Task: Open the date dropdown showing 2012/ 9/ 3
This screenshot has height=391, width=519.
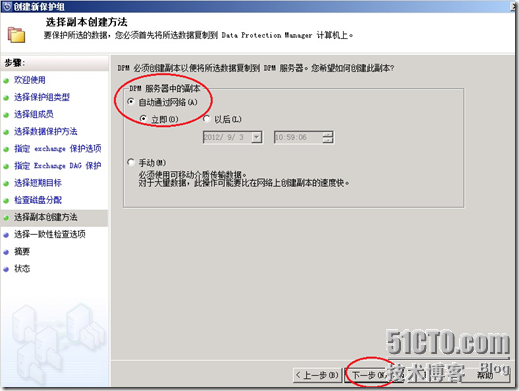Action: (x=256, y=137)
